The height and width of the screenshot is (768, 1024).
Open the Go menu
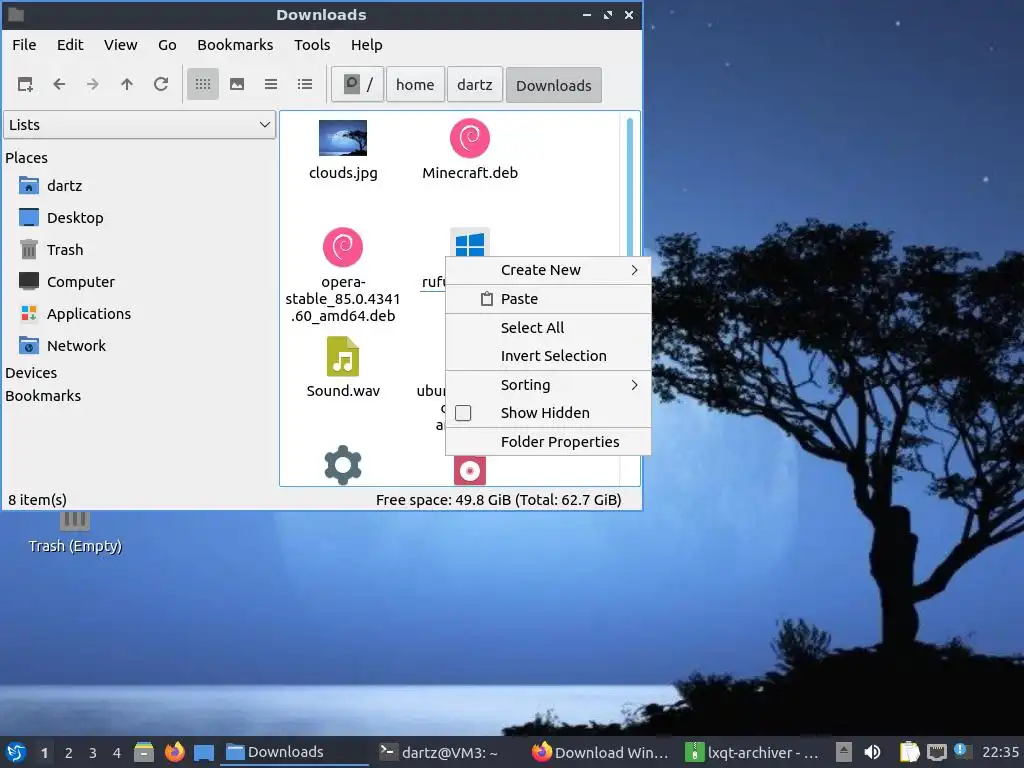(x=167, y=45)
